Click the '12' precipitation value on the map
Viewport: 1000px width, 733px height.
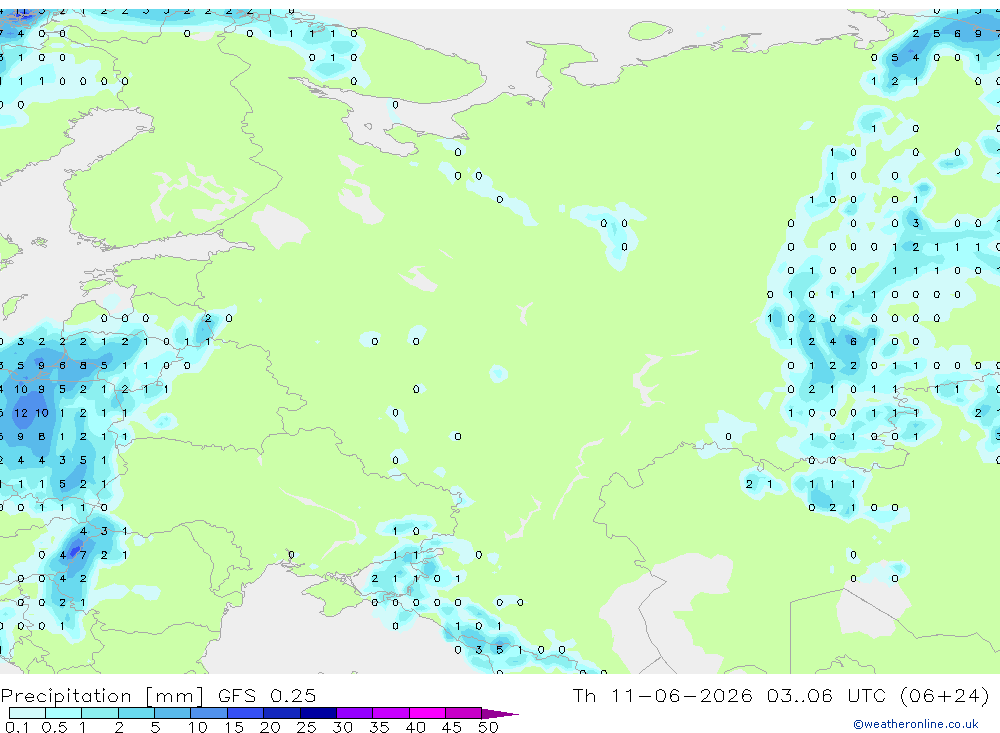pos(21,413)
